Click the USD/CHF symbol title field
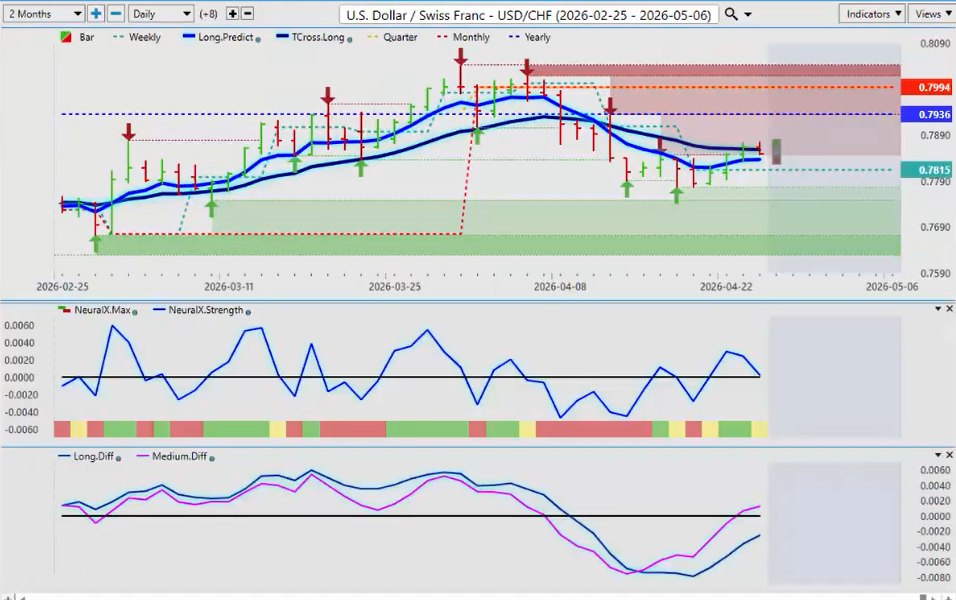Viewport: 956px width, 600px height. pyautogui.click(x=527, y=14)
